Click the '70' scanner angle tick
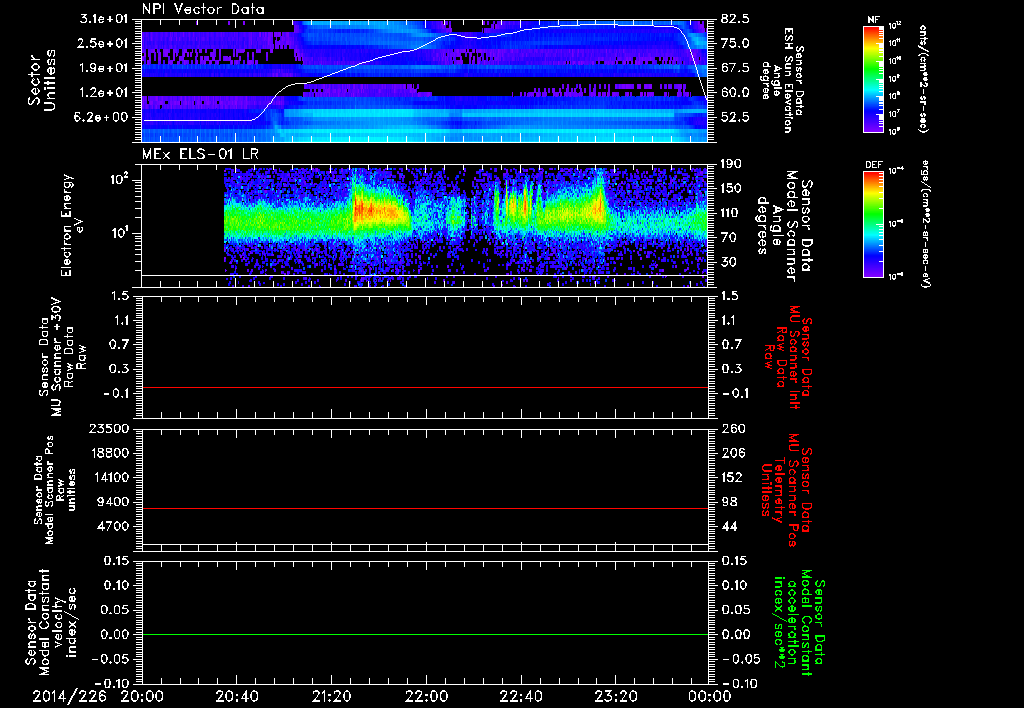Screen dimensions: 1024x708 (x=728, y=238)
